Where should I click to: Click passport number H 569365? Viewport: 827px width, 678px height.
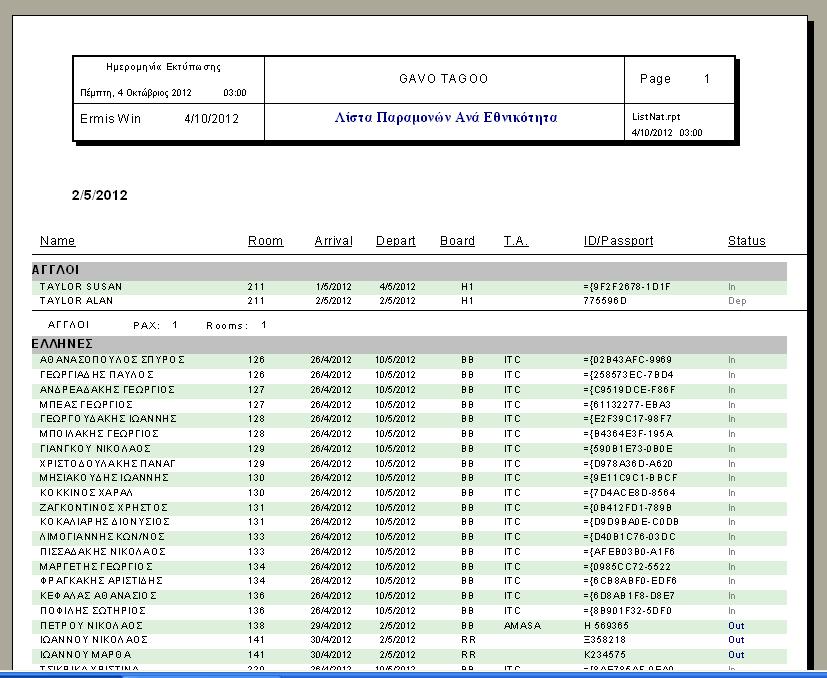pyautogui.click(x=606, y=626)
